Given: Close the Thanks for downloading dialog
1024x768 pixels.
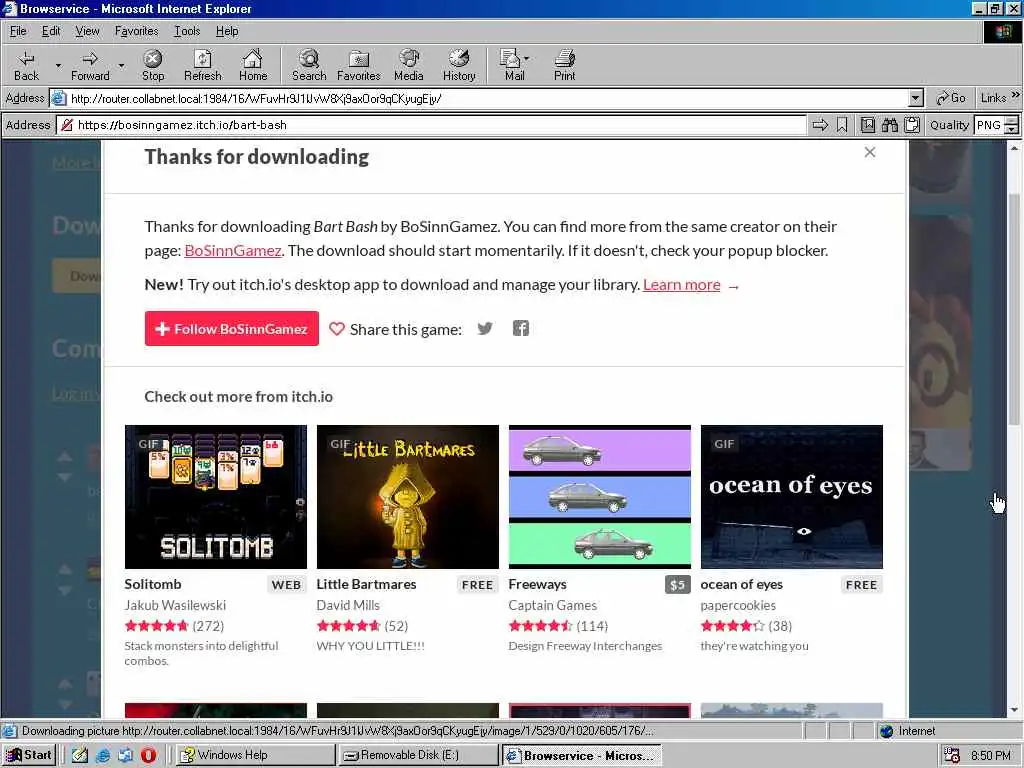Looking at the screenshot, I should 869,152.
